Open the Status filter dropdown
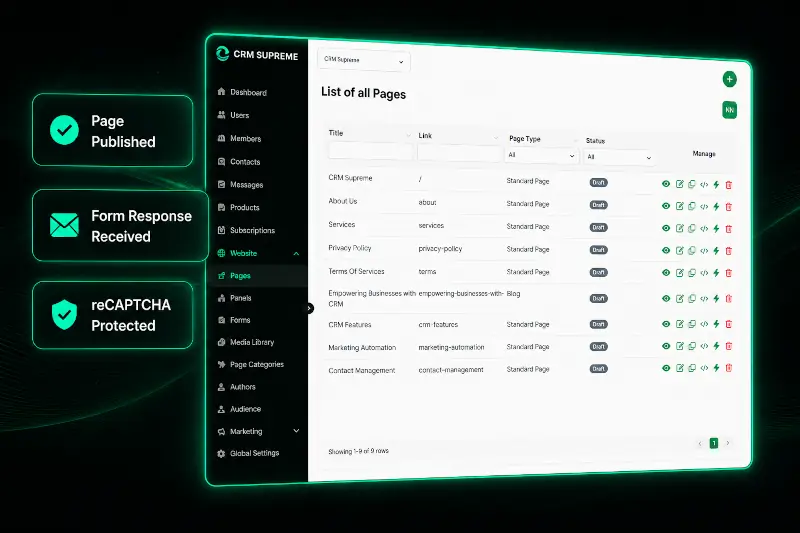The width and height of the screenshot is (800, 533). tap(618, 157)
